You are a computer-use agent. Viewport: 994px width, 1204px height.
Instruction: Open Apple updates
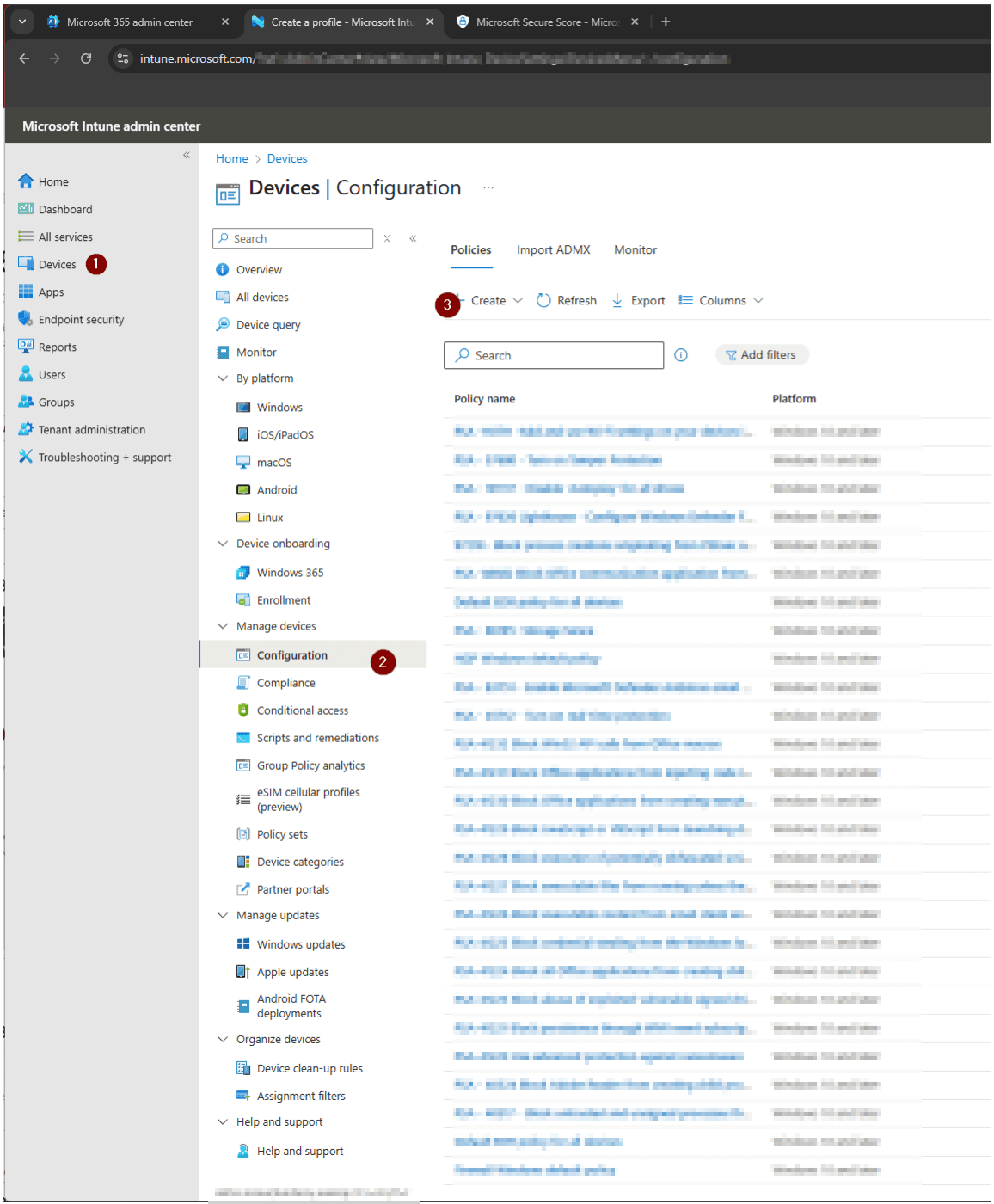(292, 972)
